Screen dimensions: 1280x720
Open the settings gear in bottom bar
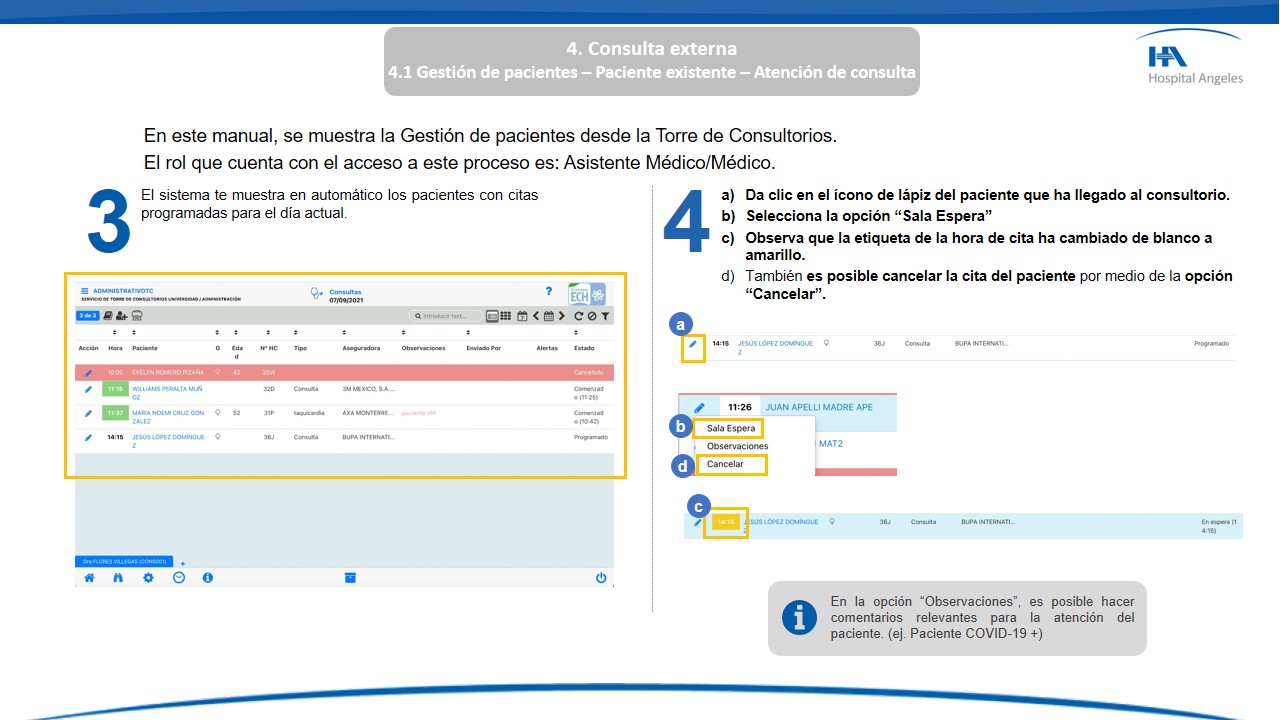tap(148, 578)
